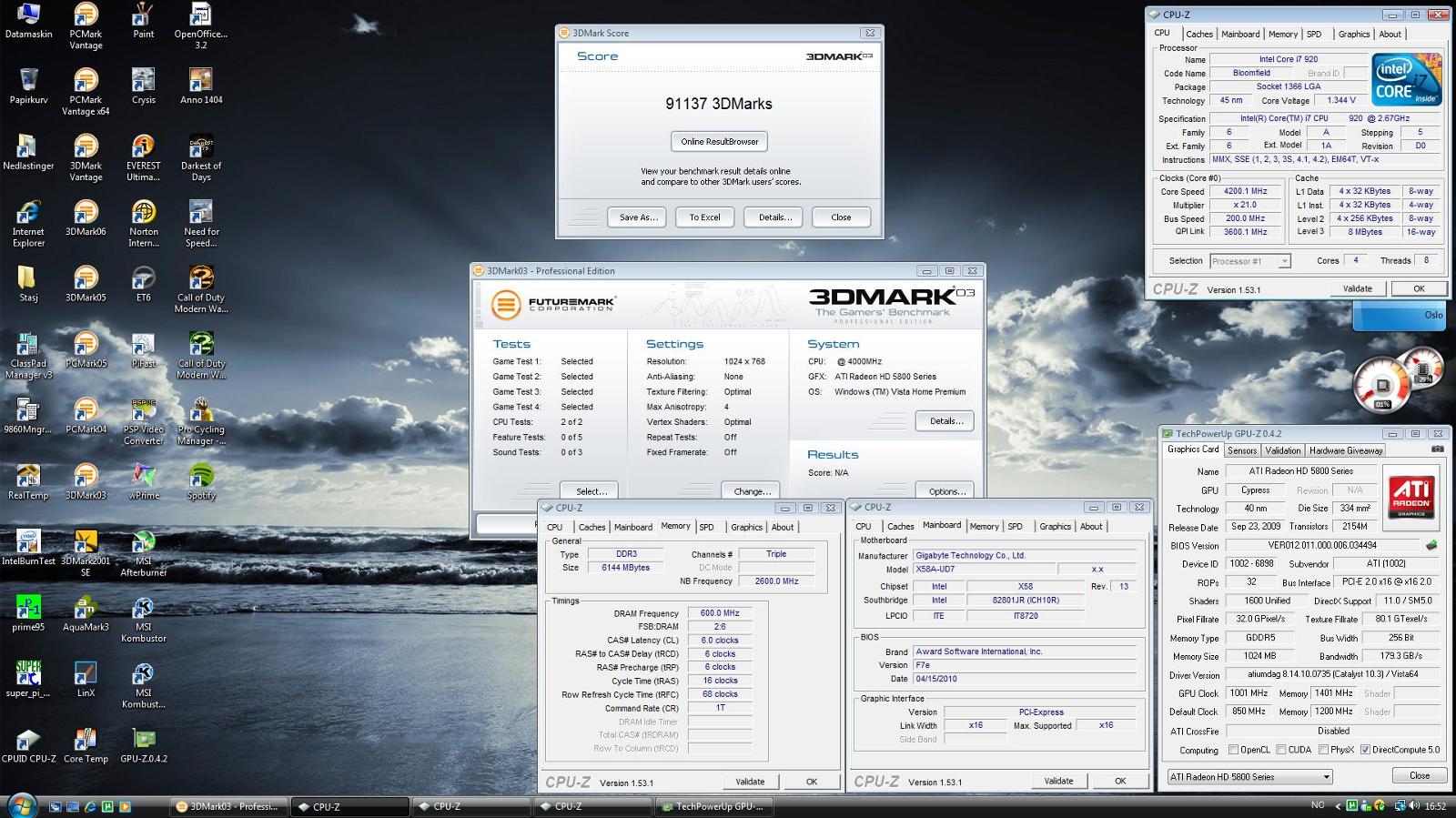Open the AquaMark3 desktop shortcut
This screenshot has height=818, width=1456.
[x=86, y=613]
